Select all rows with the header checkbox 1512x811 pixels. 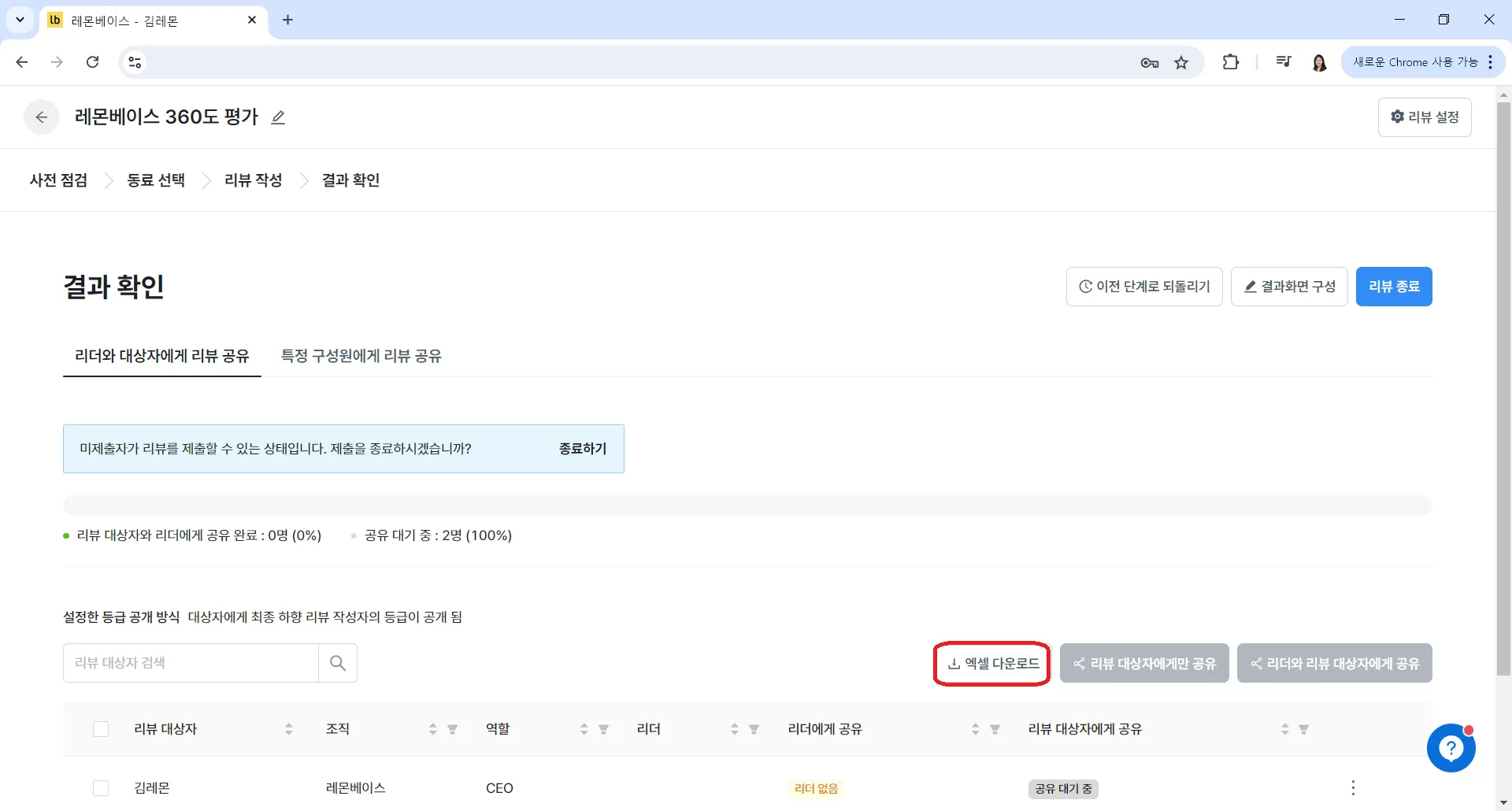click(101, 729)
